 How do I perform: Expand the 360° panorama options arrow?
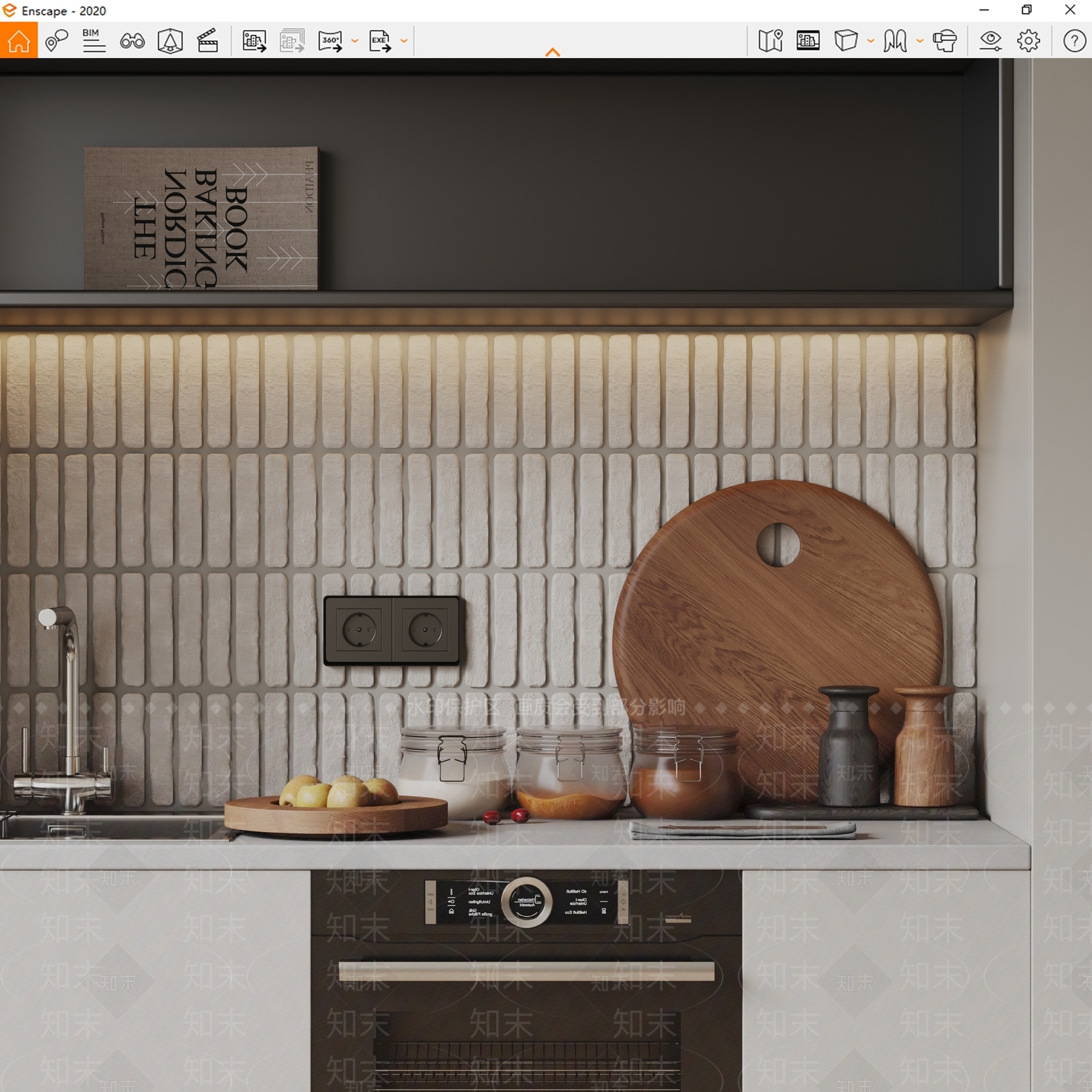coord(354,41)
